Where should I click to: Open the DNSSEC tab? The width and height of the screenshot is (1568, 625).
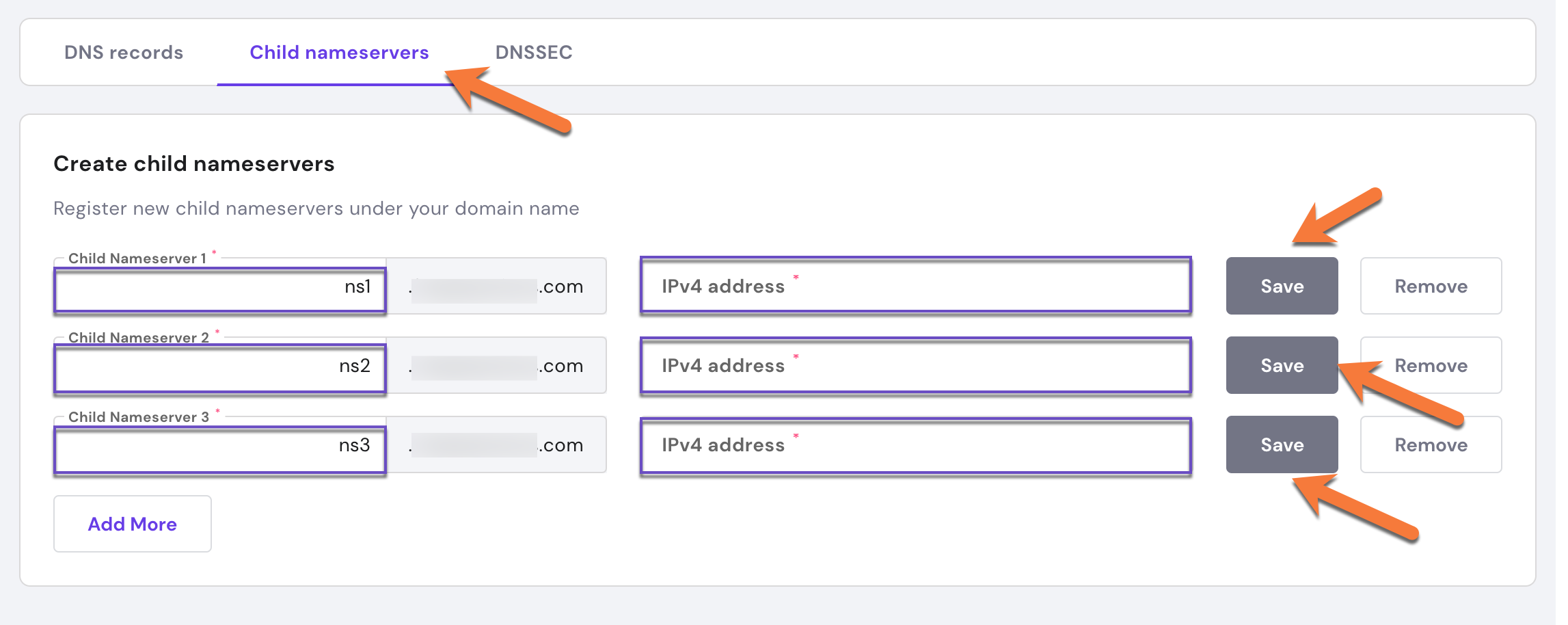point(533,53)
